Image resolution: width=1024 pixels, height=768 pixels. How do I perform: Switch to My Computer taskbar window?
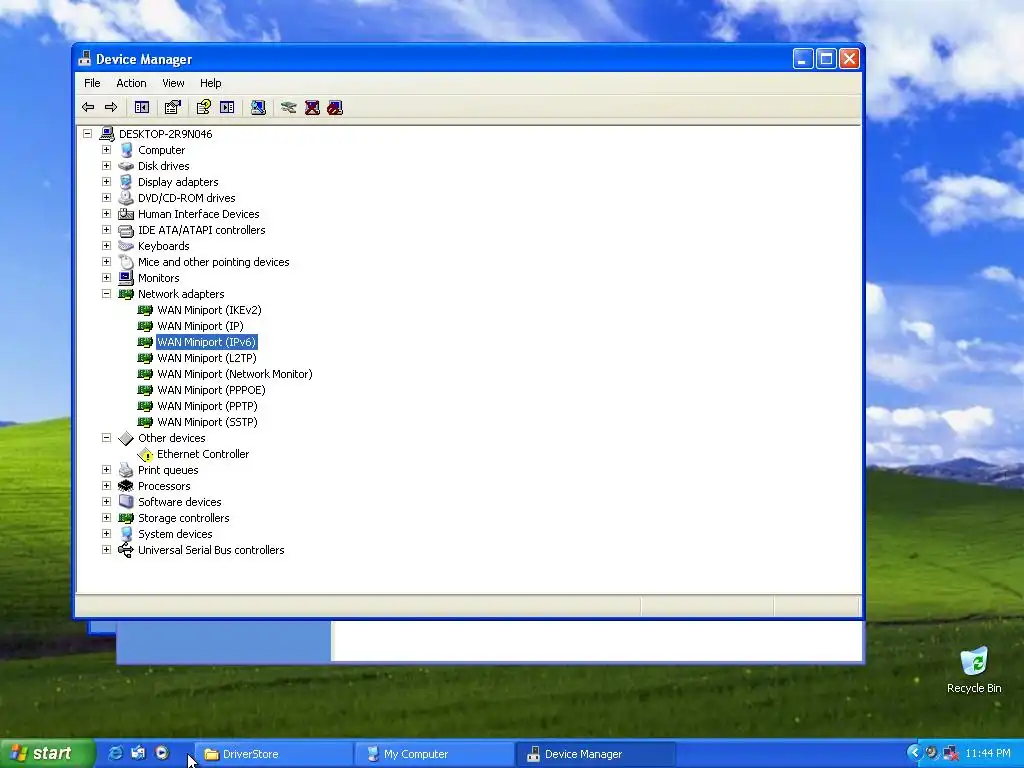coord(436,754)
